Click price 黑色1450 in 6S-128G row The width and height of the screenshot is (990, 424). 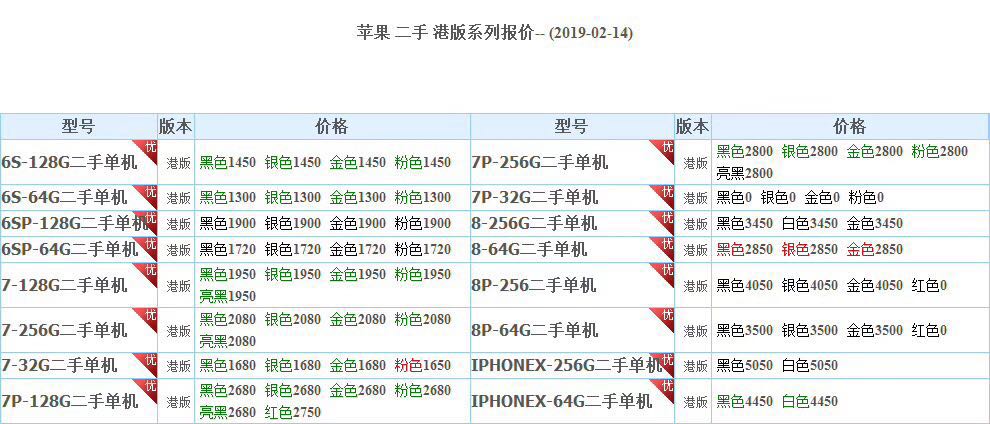228,163
